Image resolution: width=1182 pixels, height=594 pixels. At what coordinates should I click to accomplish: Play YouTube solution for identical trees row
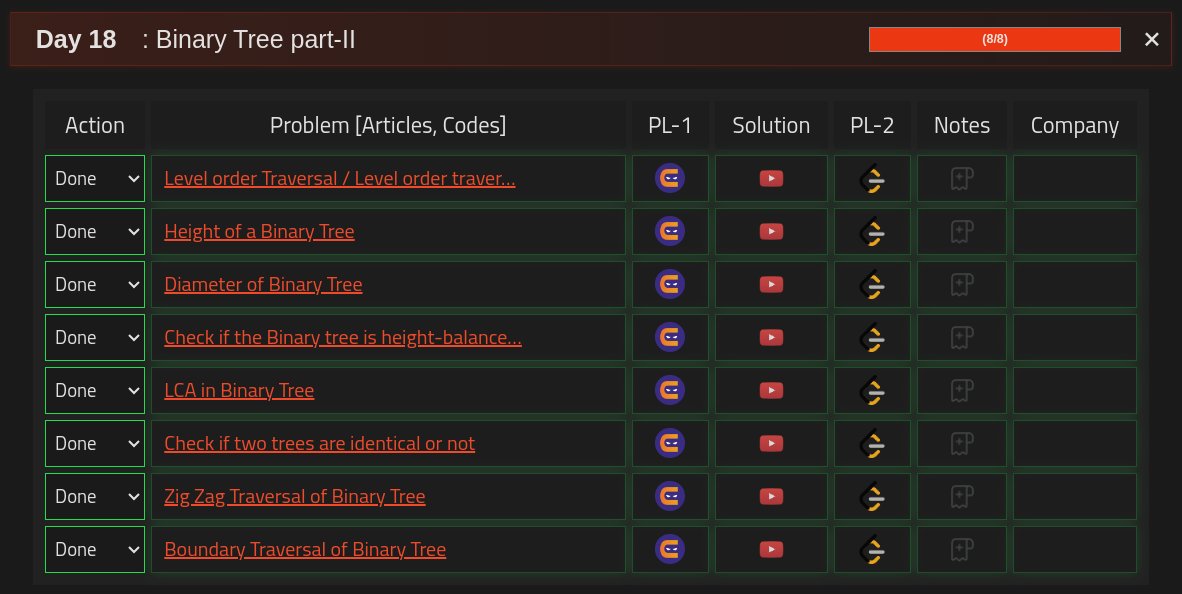click(771, 443)
